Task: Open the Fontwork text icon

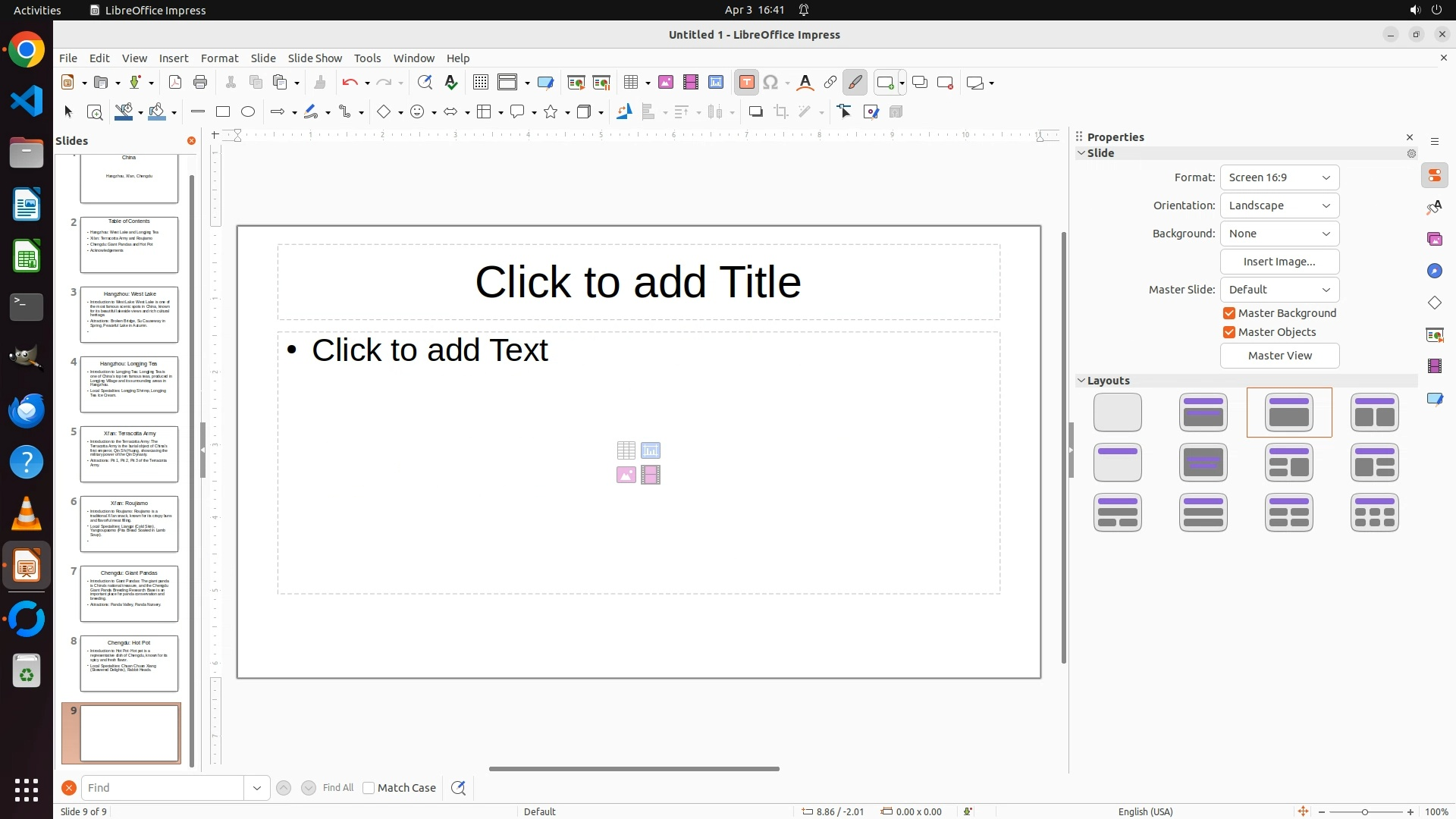Action: coord(805,83)
